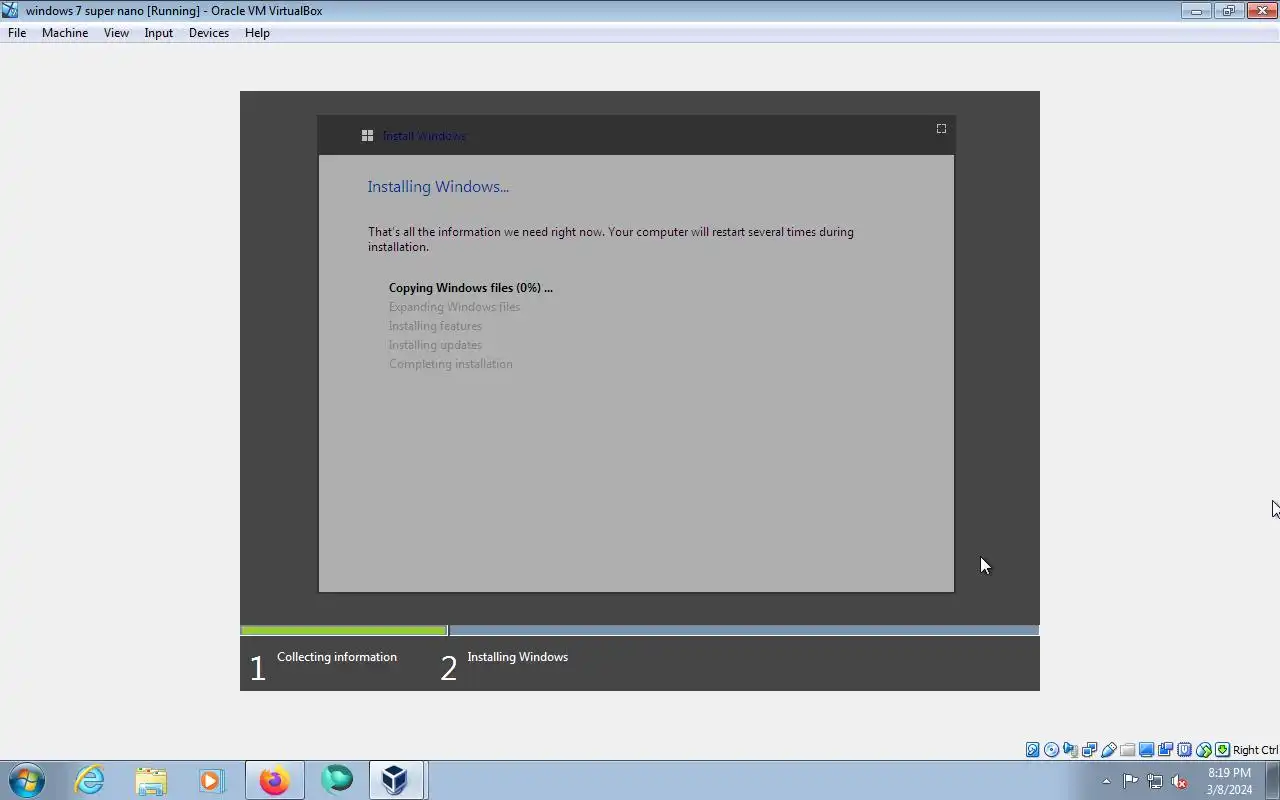The height and width of the screenshot is (800, 1280).
Task: Open the Action Center flag icon
Action: coord(1130,781)
